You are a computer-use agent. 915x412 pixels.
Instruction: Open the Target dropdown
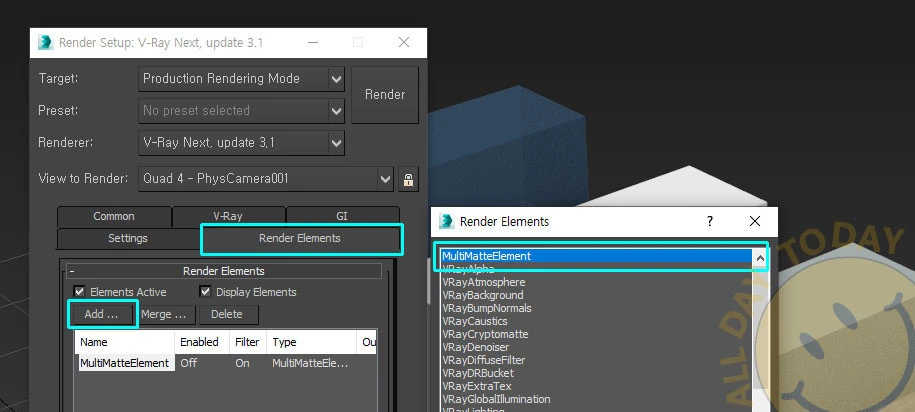336,79
